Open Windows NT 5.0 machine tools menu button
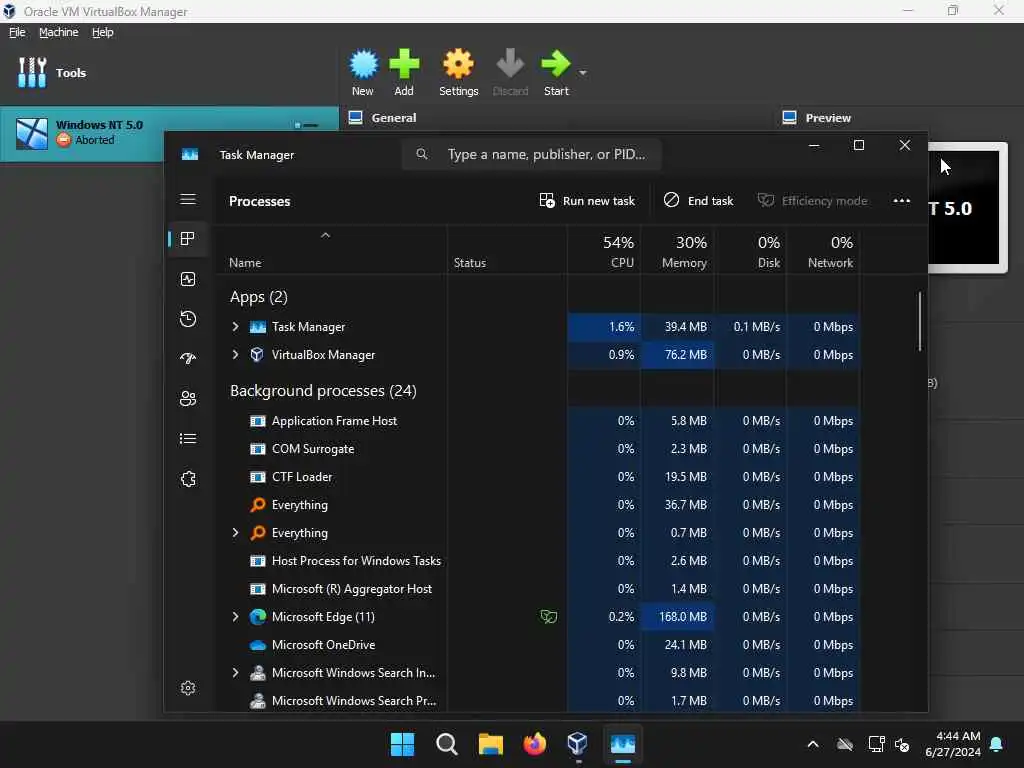Image resolution: width=1024 pixels, height=768 pixels. pos(306,125)
